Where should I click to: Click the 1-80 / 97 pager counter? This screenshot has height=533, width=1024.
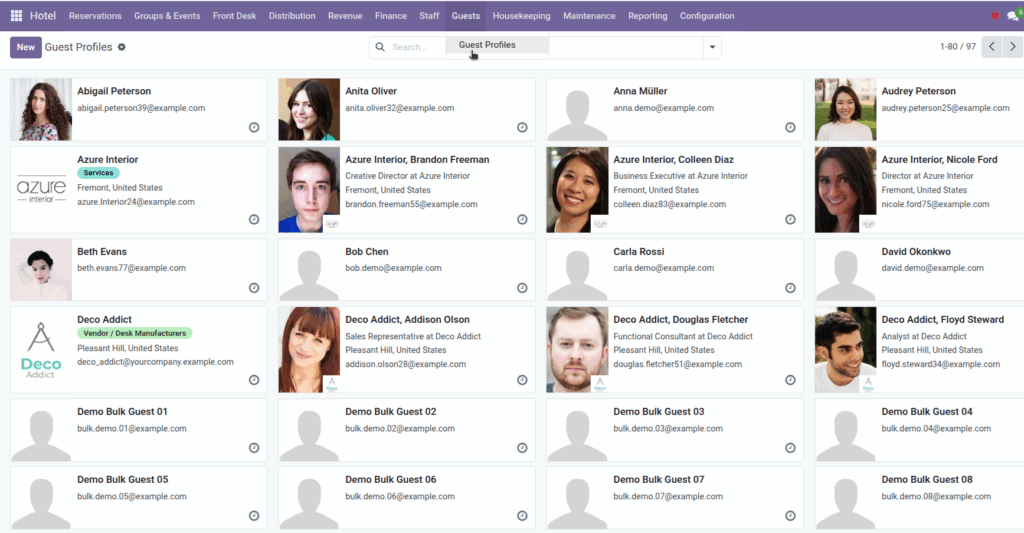[957, 46]
